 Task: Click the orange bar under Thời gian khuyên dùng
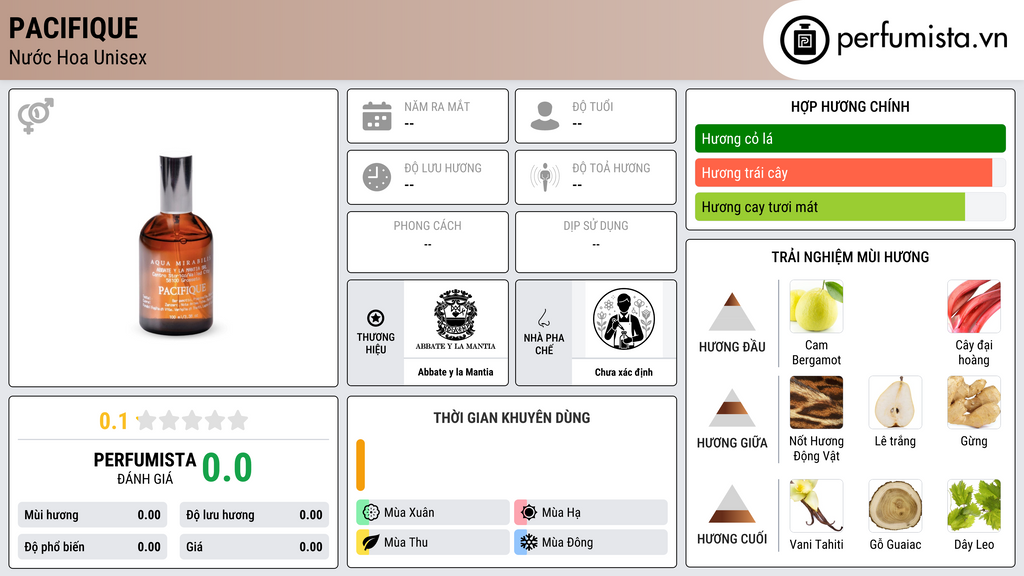pyautogui.click(x=360, y=465)
